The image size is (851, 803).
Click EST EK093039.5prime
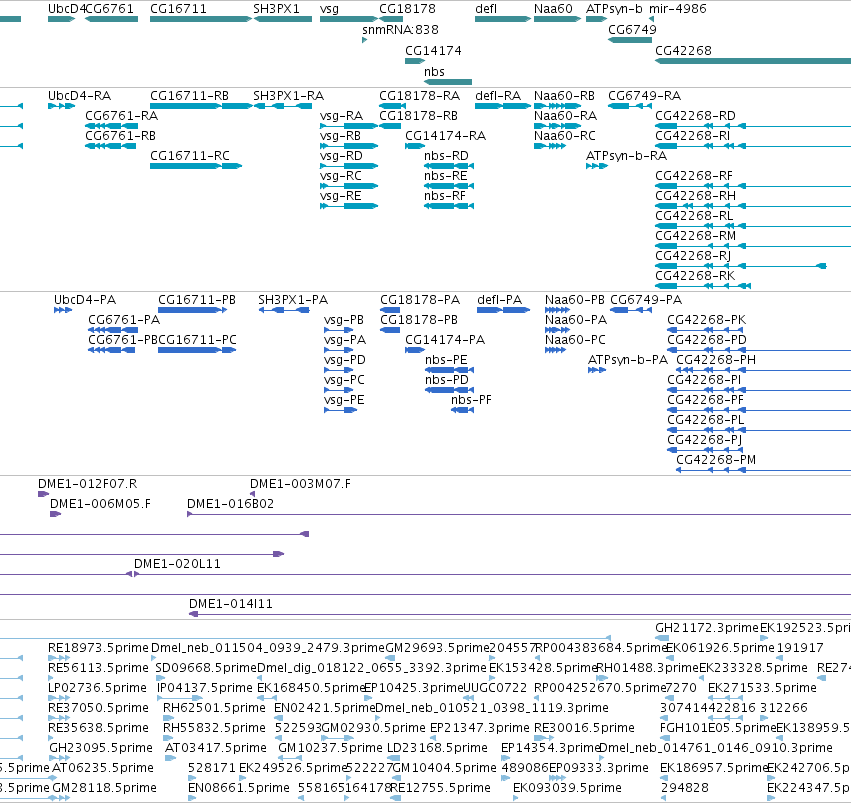coord(567,787)
